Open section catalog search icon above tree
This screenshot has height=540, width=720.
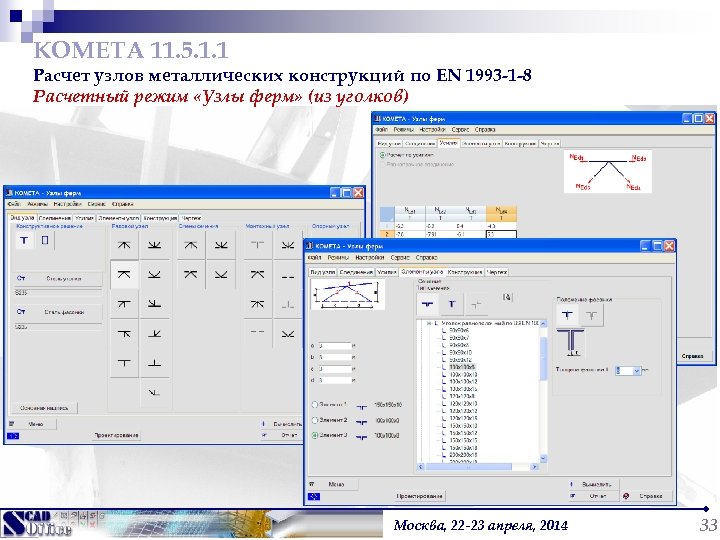click(x=507, y=297)
